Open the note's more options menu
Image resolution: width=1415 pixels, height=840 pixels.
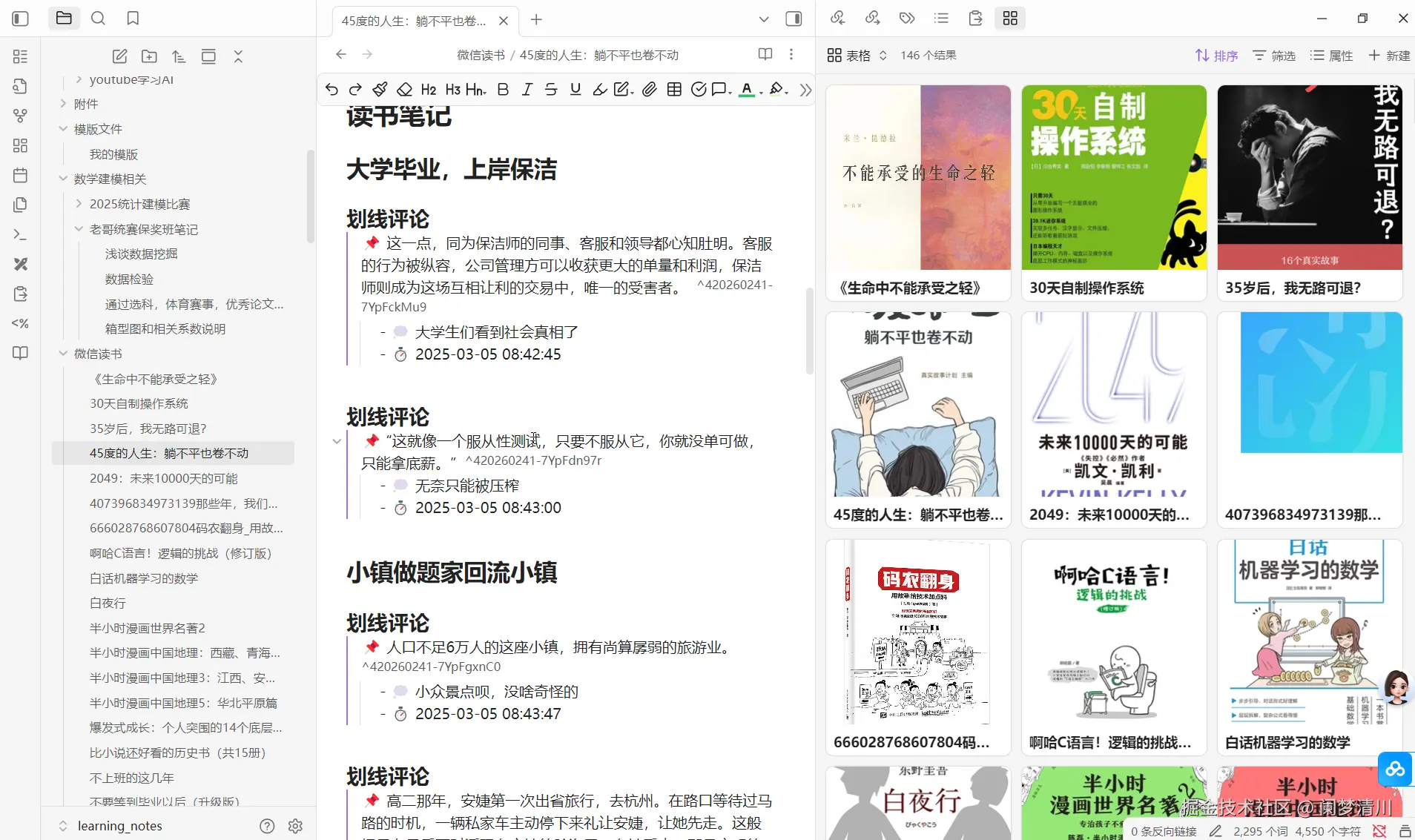[x=791, y=54]
